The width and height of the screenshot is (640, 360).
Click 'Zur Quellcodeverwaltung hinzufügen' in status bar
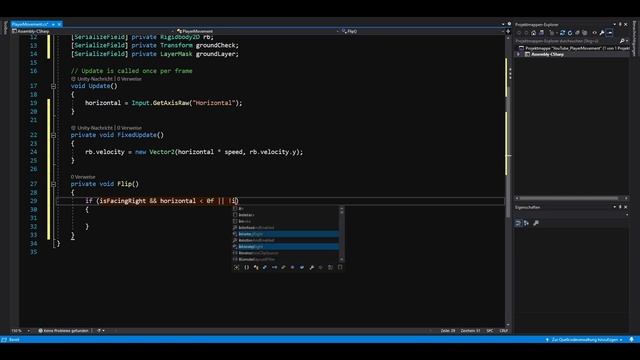tap(584, 340)
